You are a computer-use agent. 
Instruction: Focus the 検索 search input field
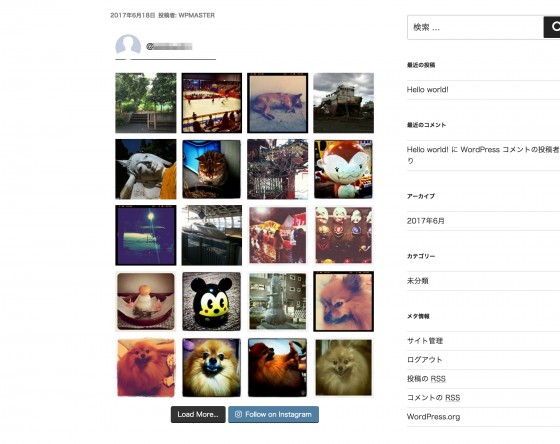475,27
